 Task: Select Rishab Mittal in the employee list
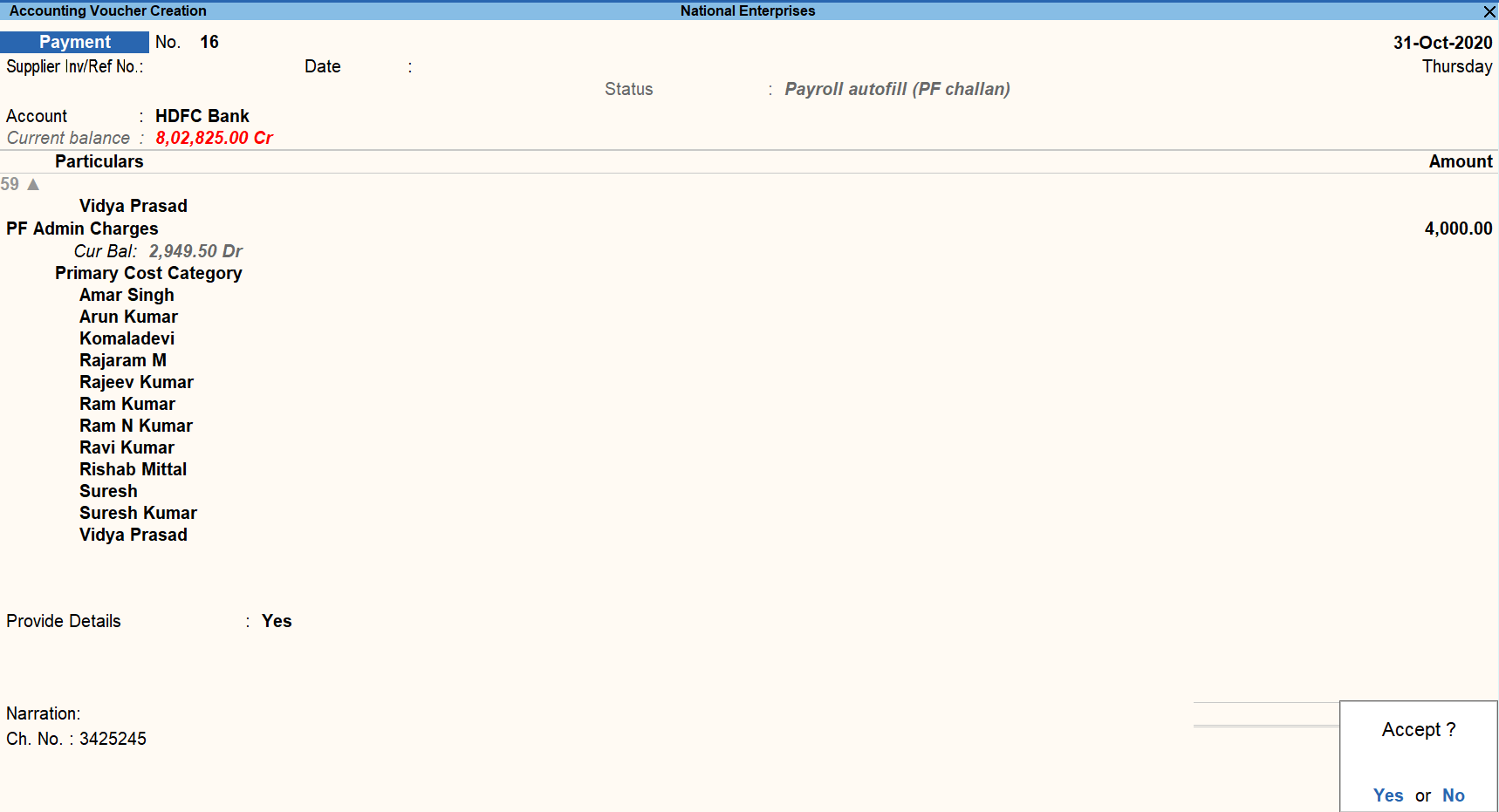[x=133, y=469]
